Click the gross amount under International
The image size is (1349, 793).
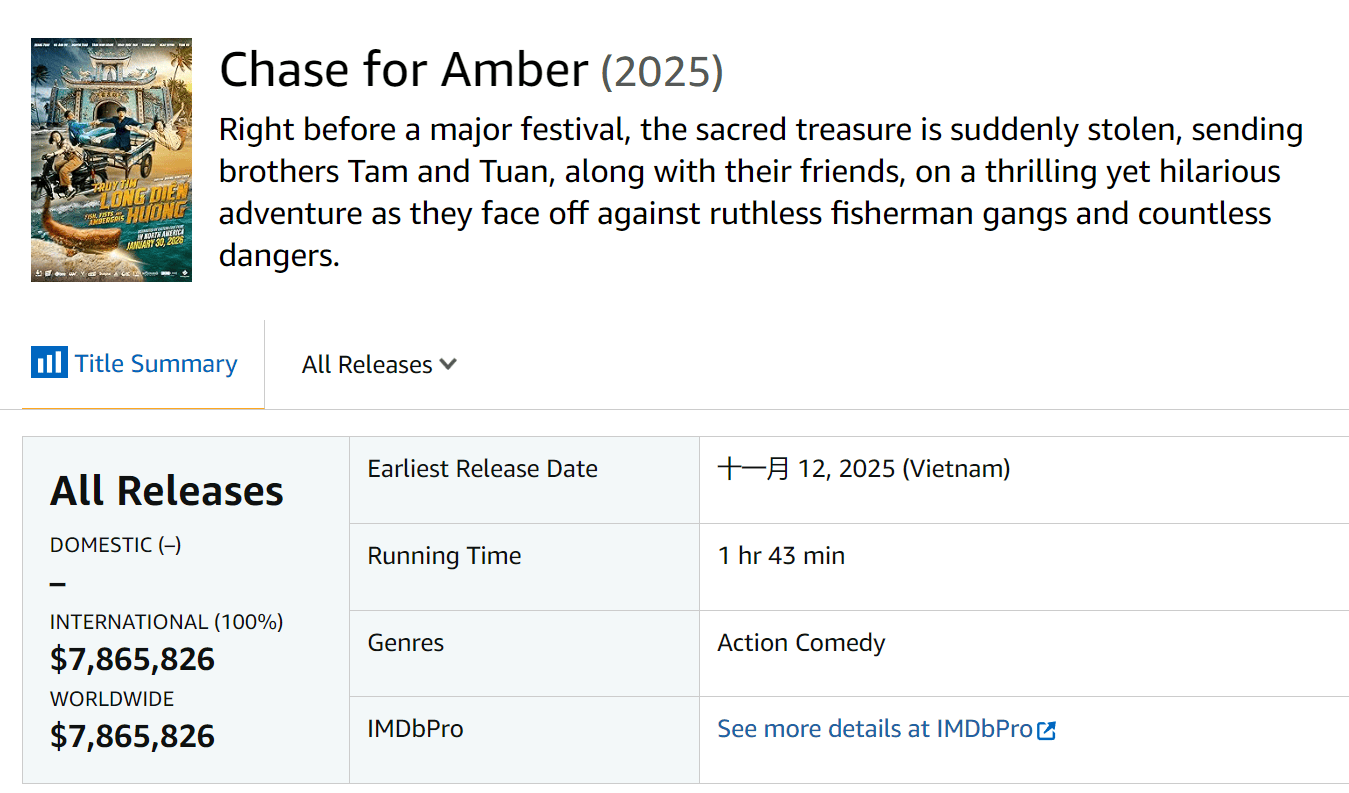[133, 659]
